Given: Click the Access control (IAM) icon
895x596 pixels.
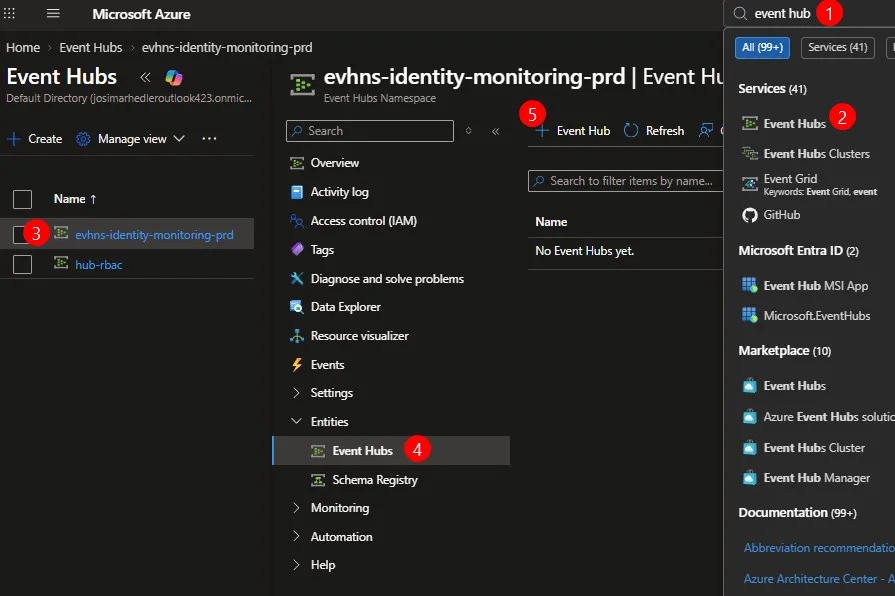Looking at the screenshot, I should click(x=297, y=221).
